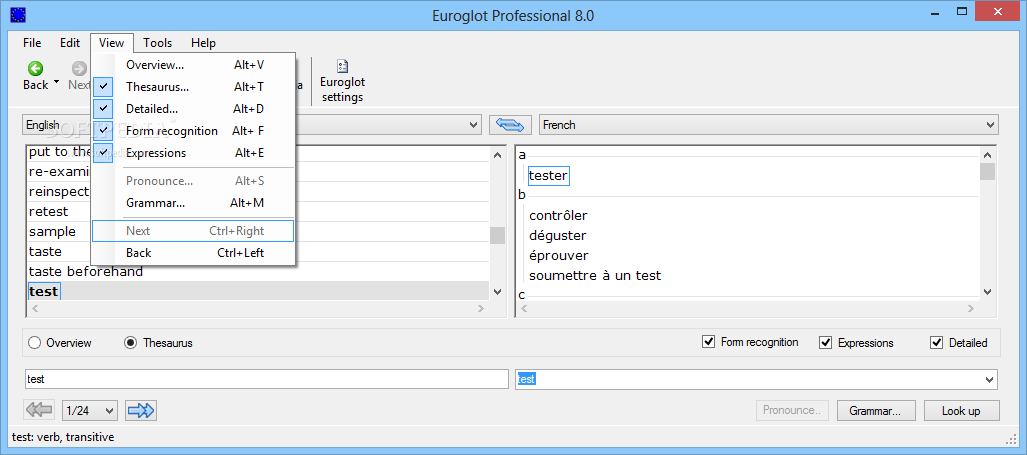Click the translation 'contrôler'

(x=558, y=215)
